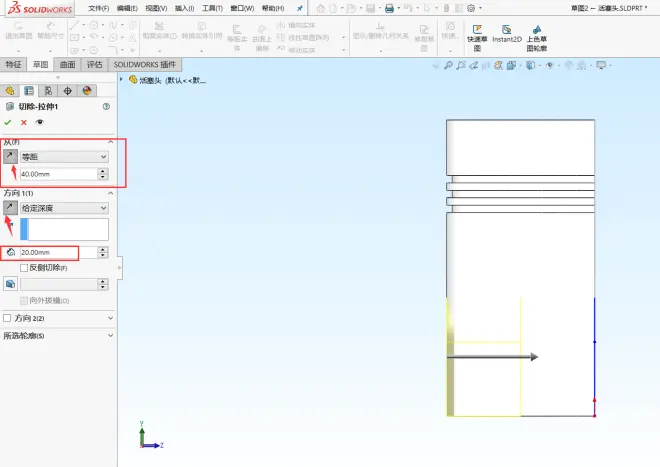Cancel the cut-extrude with red X
The width and height of the screenshot is (660, 467).
24,122
